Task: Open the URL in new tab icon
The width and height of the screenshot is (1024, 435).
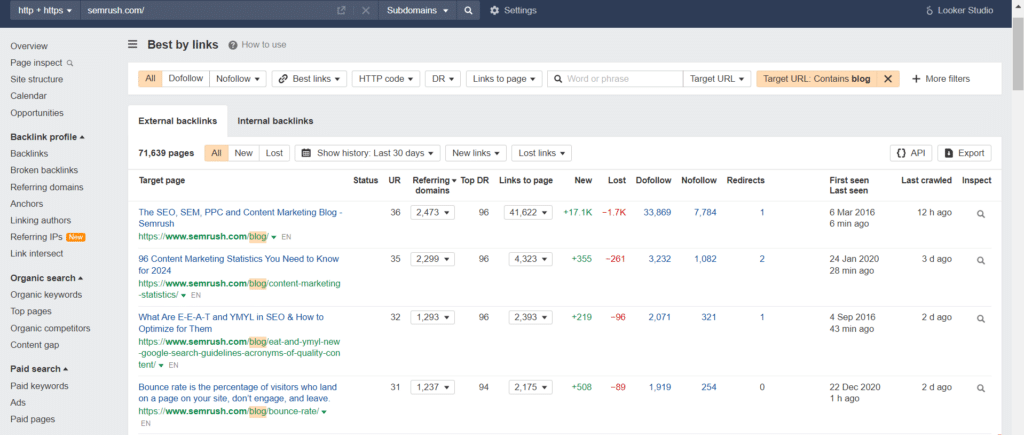Action: [x=341, y=10]
